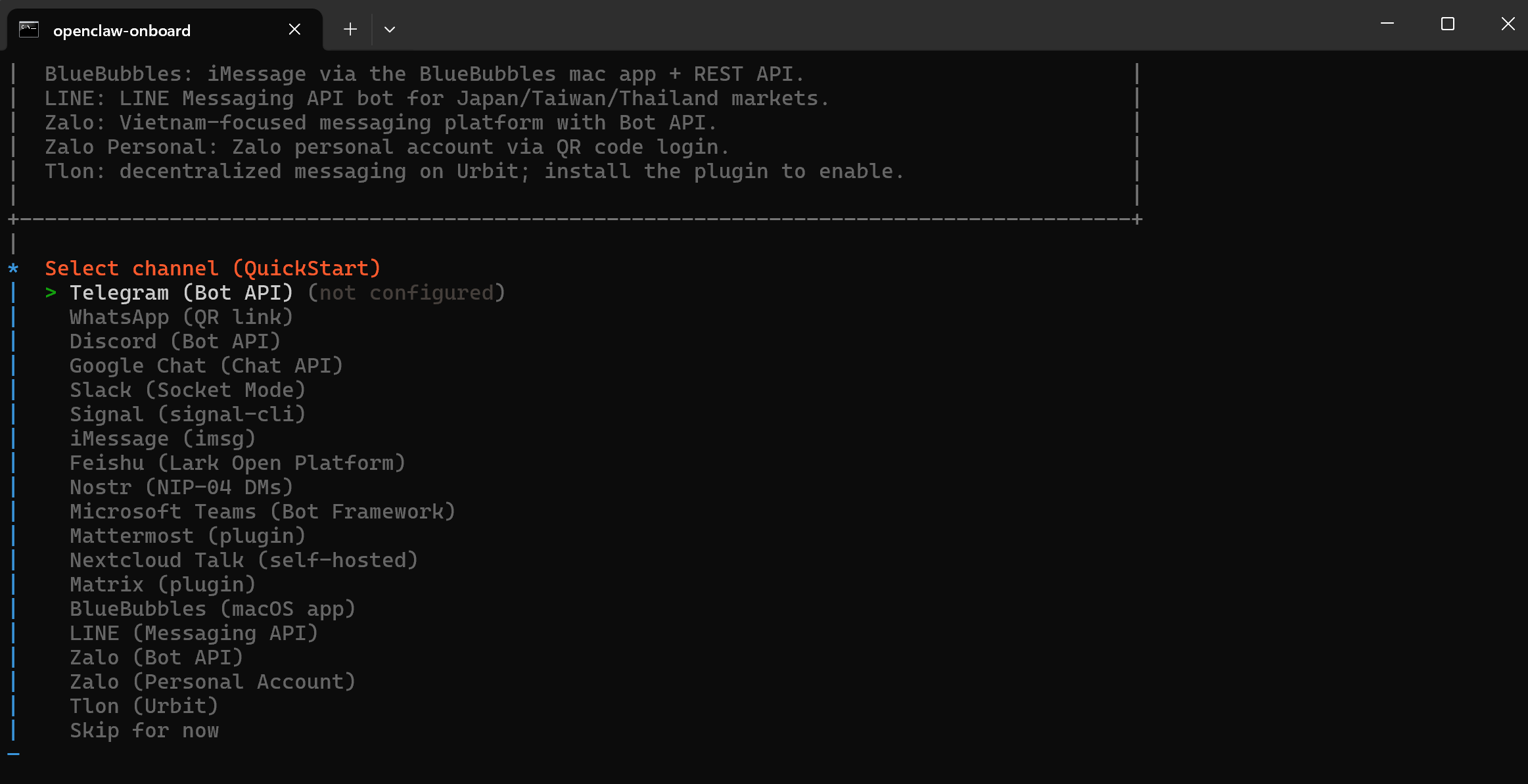The height and width of the screenshot is (784, 1528).
Task: Pick iMessage (imsg) from the list
Action: coord(162,439)
